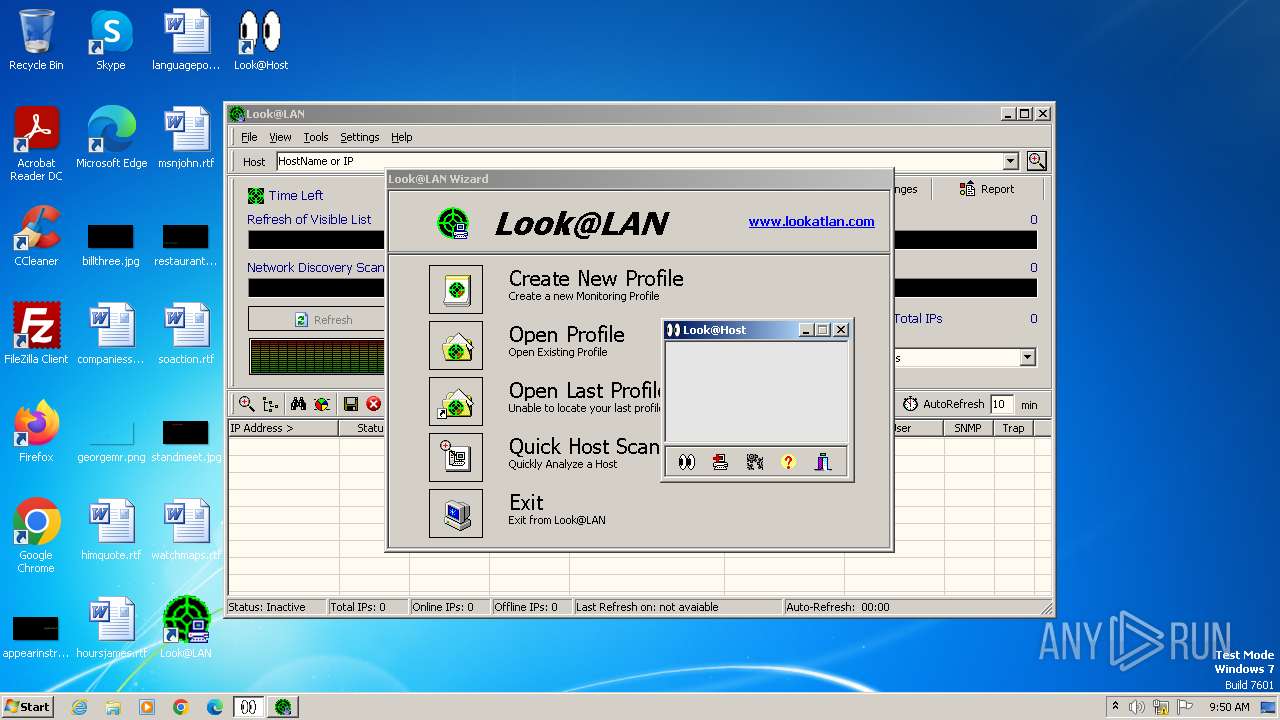The width and height of the screenshot is (1280, 720).
Task: Click the www.lookatlan.com link
Action: tap(811, 222)
